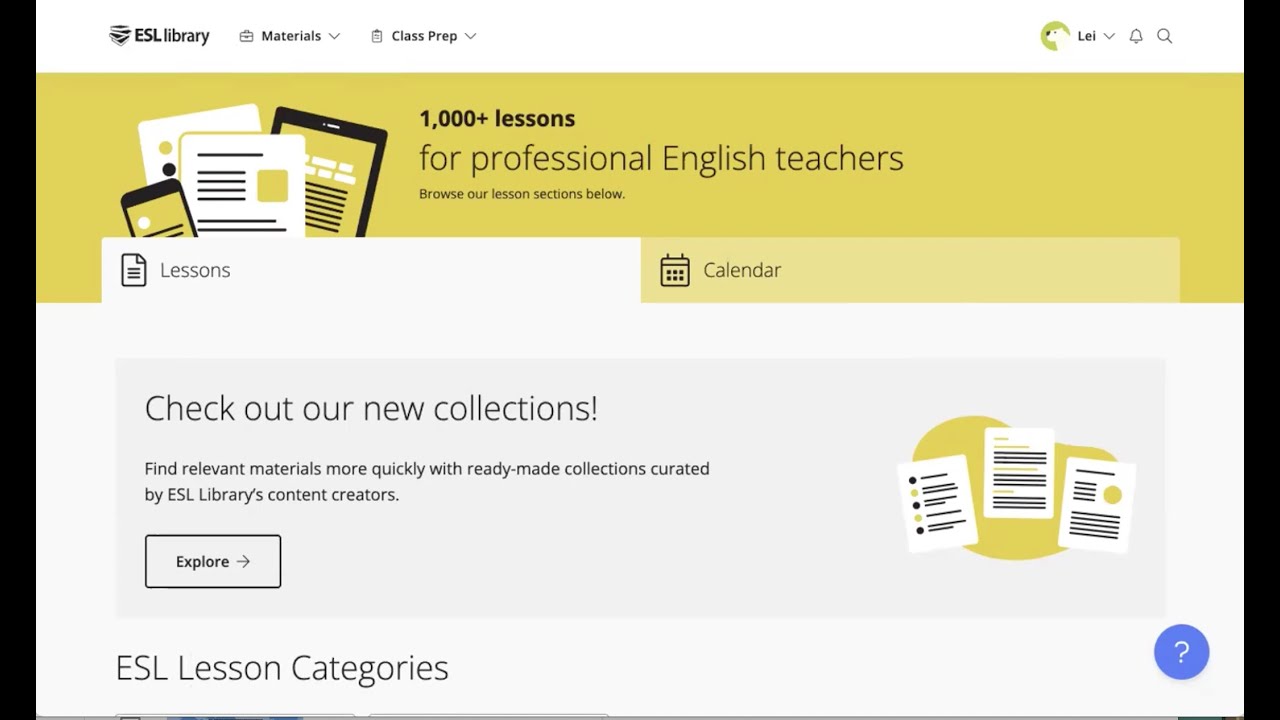Viewport: 1280px width, 720px height.
Task: Open the blue help question button
Action: tap(1181, 652)
